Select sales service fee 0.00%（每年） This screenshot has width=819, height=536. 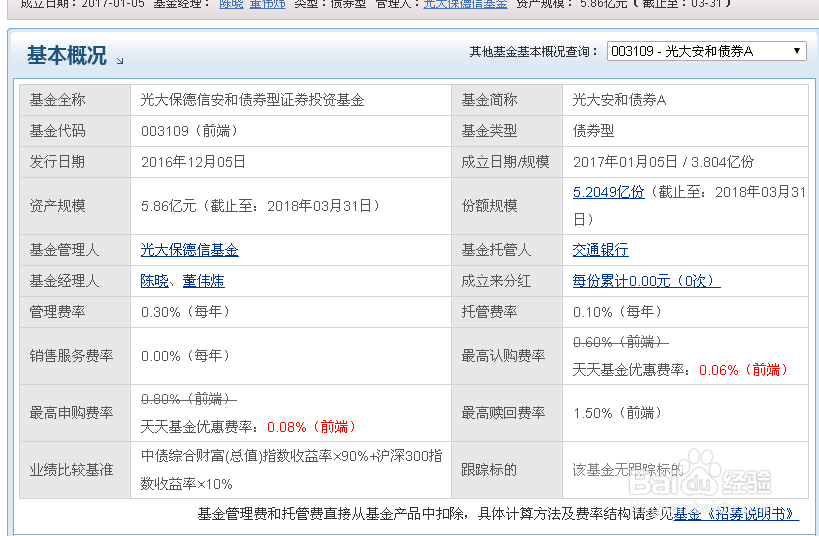[x=187, y=356]
